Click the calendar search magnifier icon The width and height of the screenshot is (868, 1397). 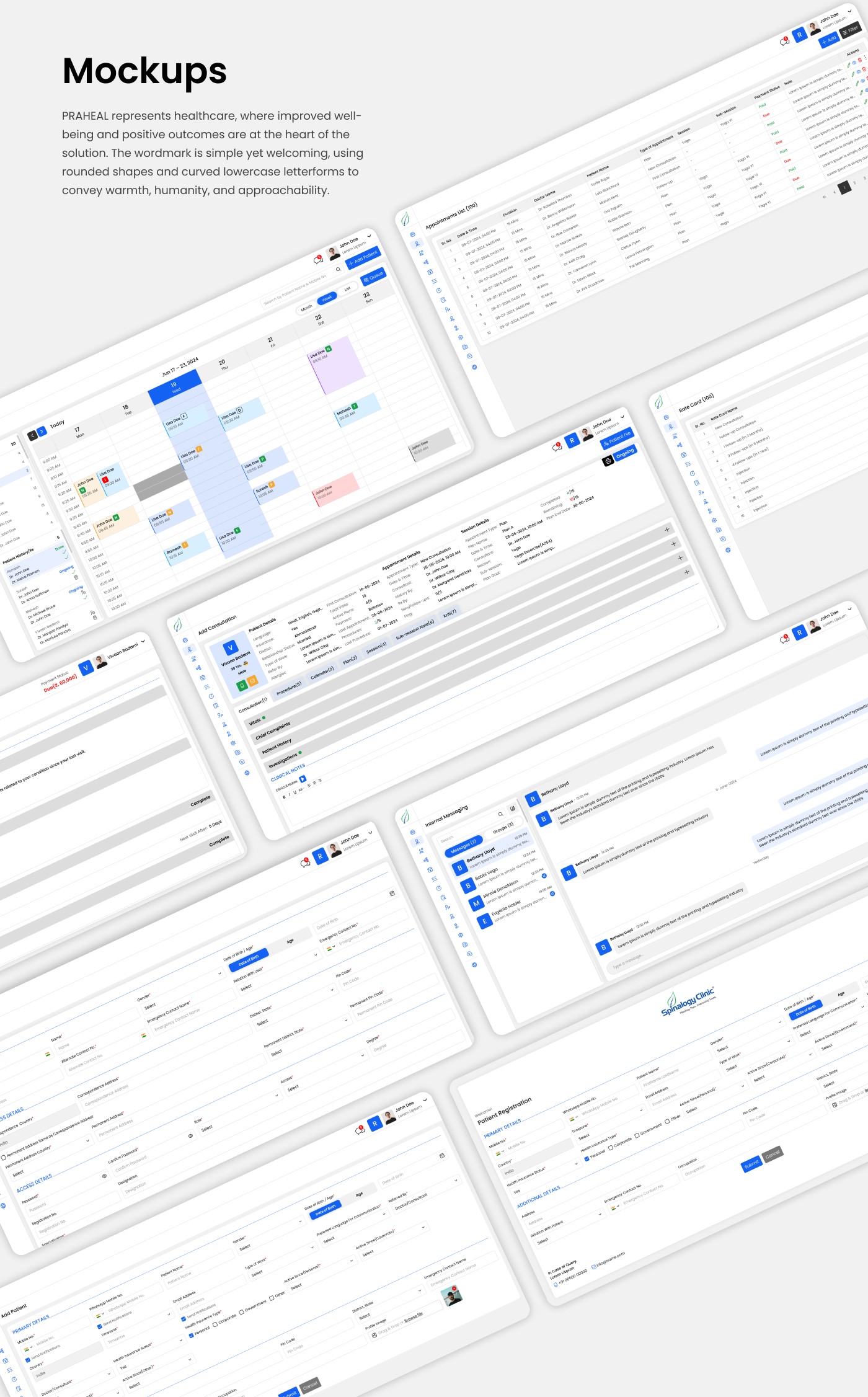point(338,269)
